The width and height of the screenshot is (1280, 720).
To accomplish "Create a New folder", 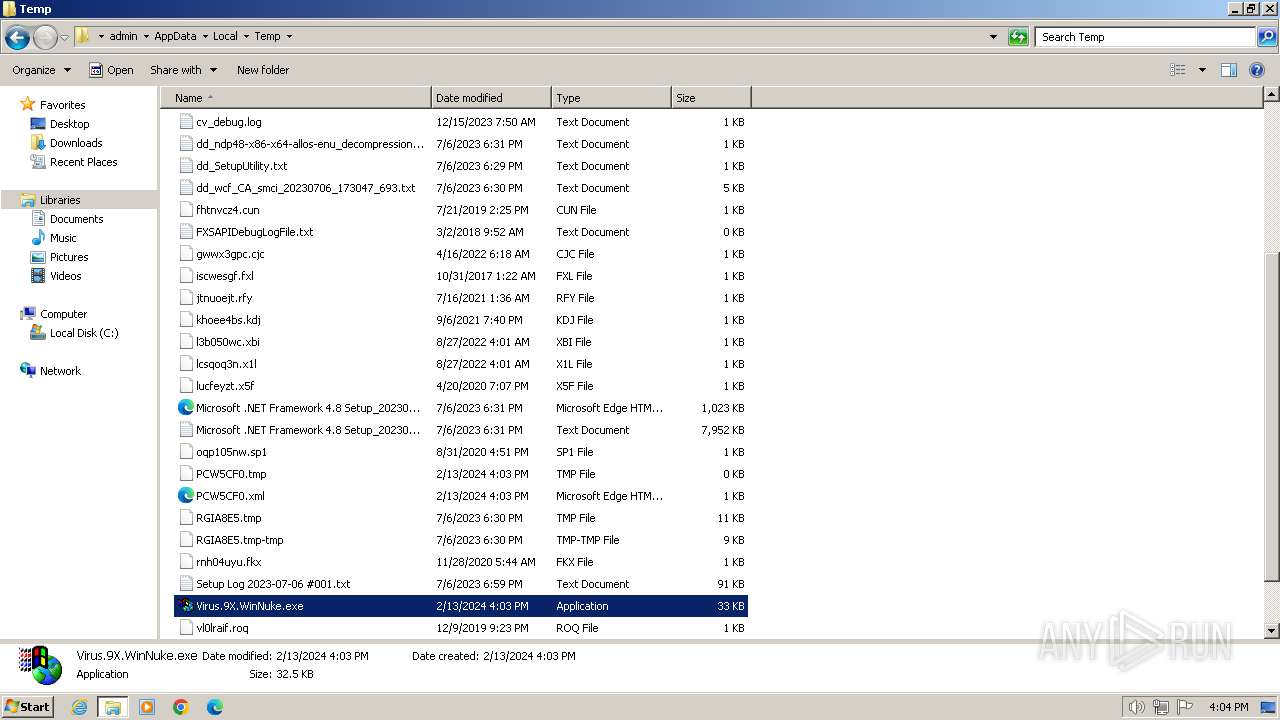I will click(263, 70).
